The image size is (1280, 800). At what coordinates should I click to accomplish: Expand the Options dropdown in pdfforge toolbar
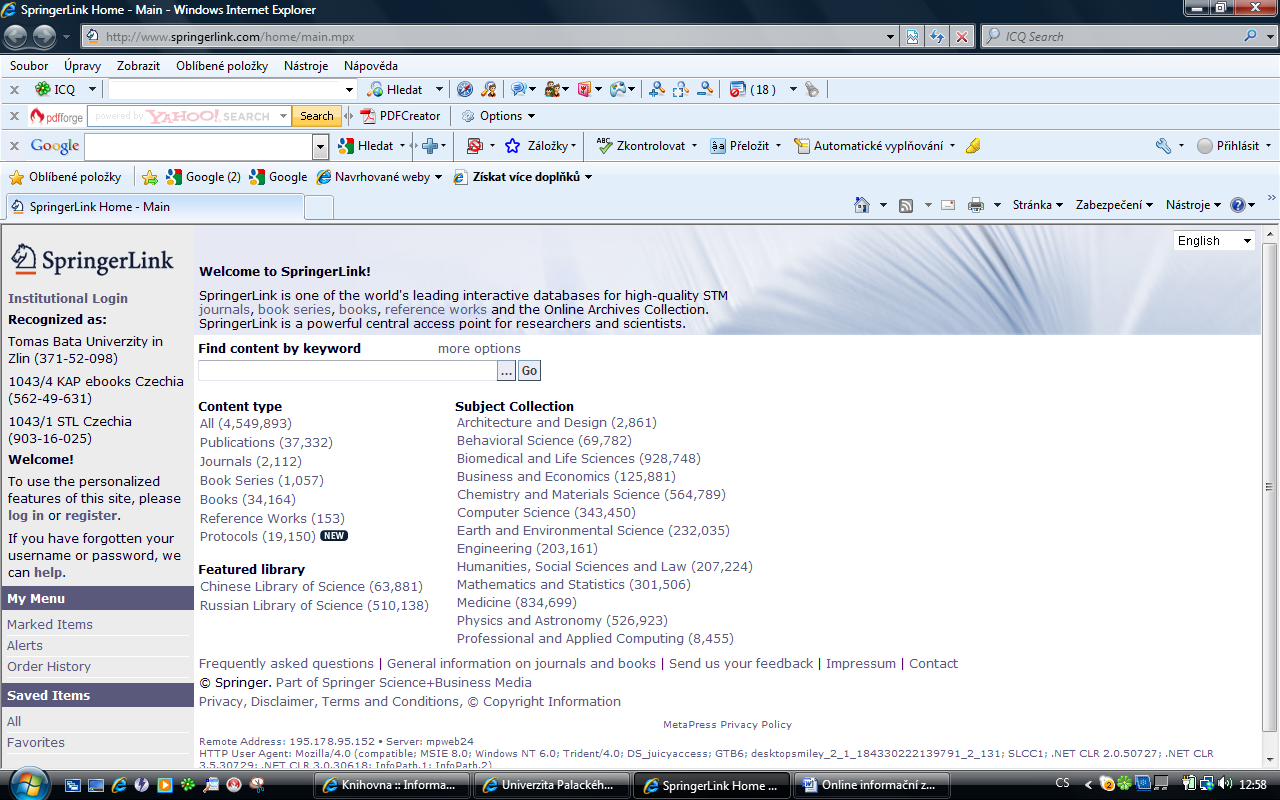531,116
